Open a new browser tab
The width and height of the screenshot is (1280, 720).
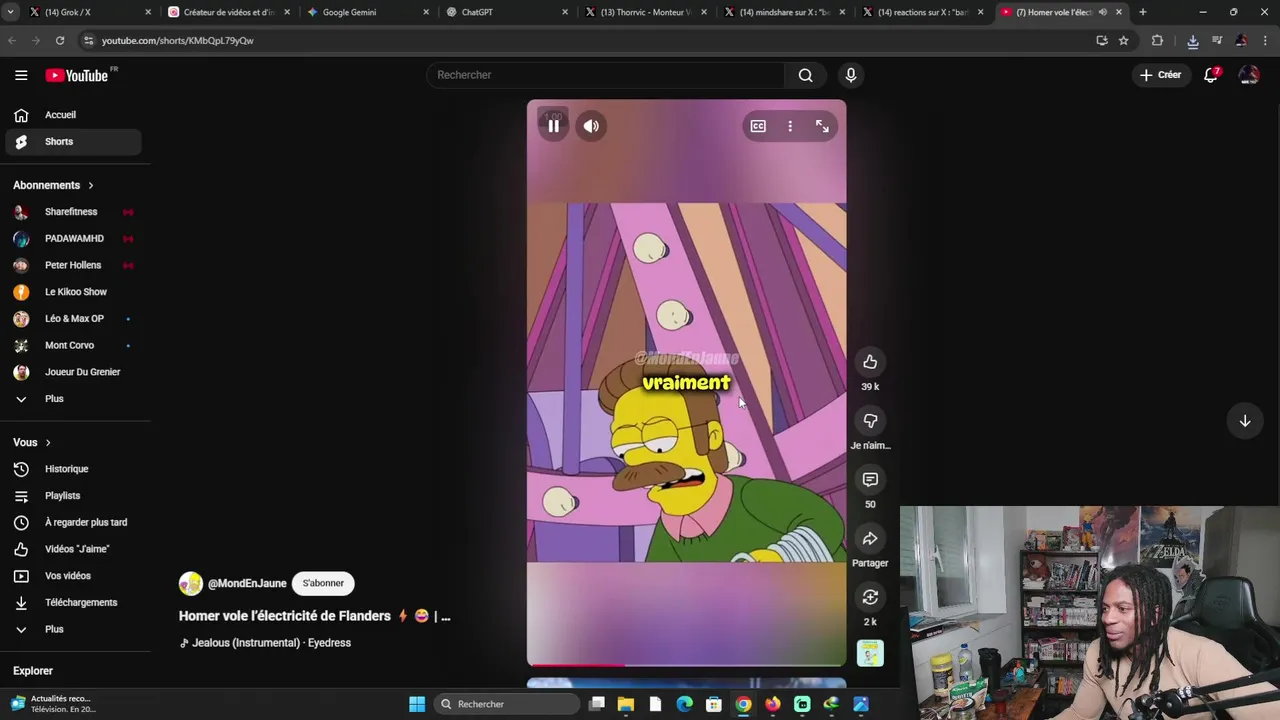(x=1142, y=12)
